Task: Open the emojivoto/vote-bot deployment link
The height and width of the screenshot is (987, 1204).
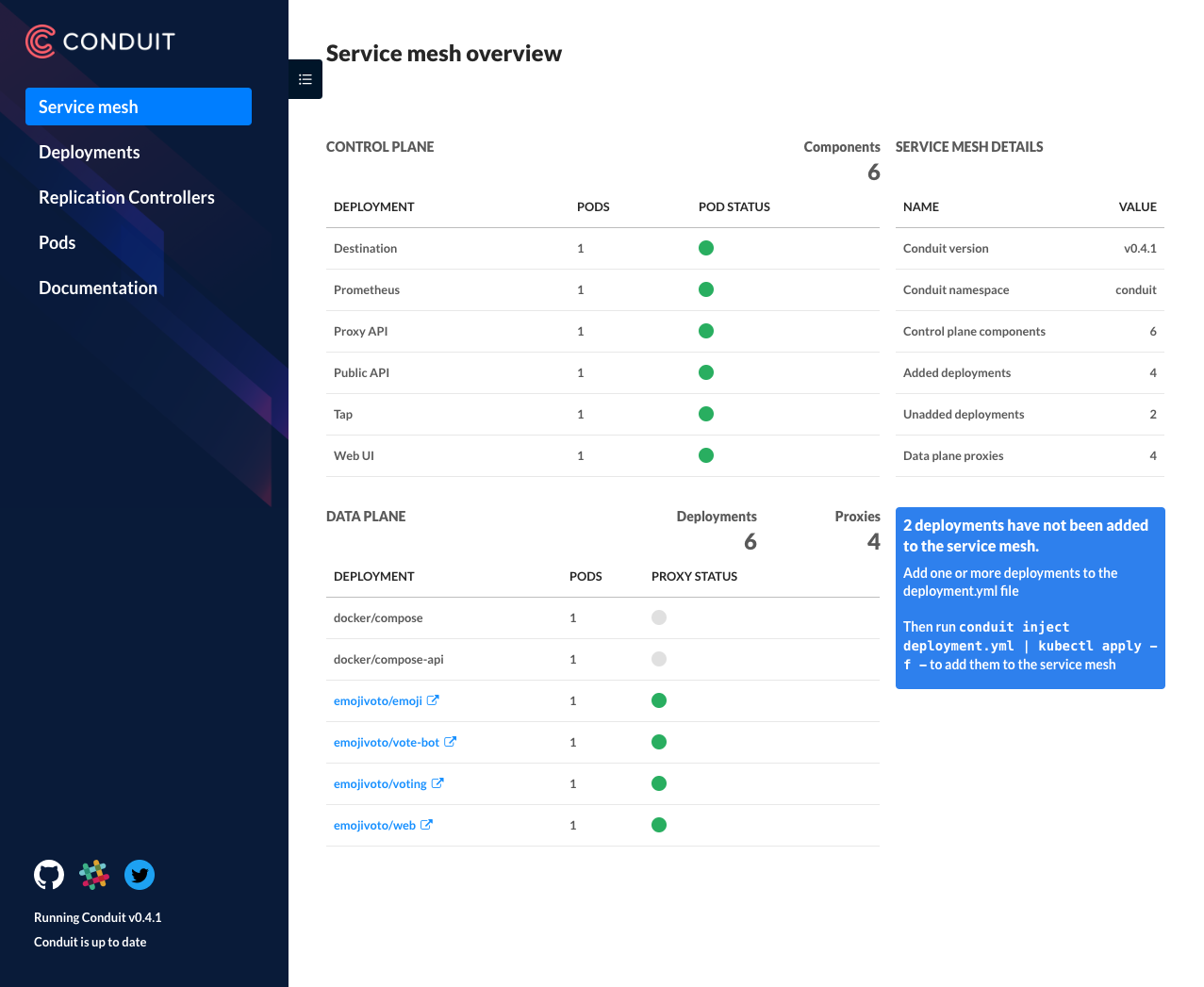Action: [x=387, y=742]
